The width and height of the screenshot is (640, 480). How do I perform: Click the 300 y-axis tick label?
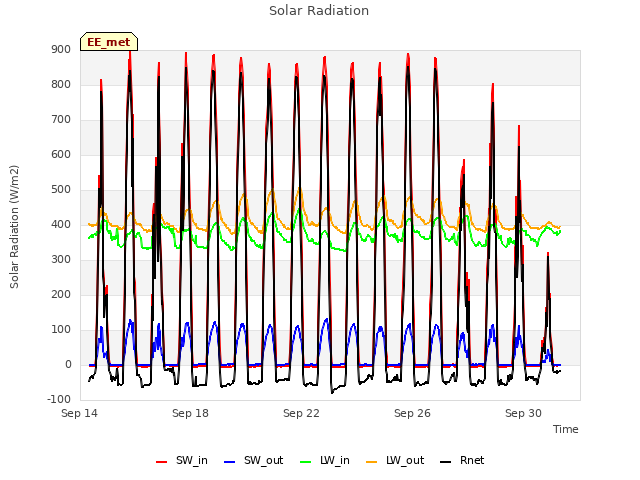click(61, 260)
